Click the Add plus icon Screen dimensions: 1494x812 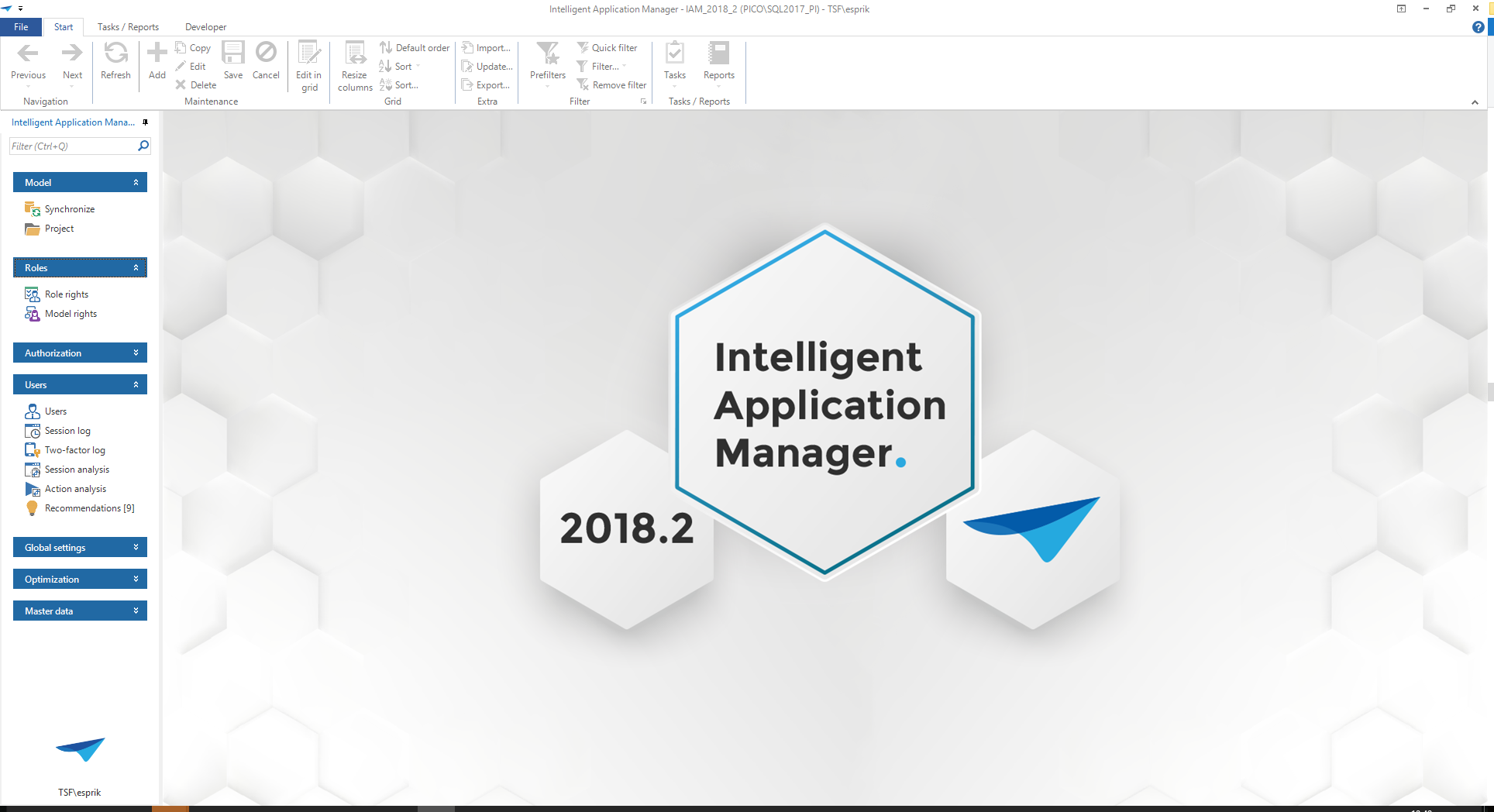(157, 54)
